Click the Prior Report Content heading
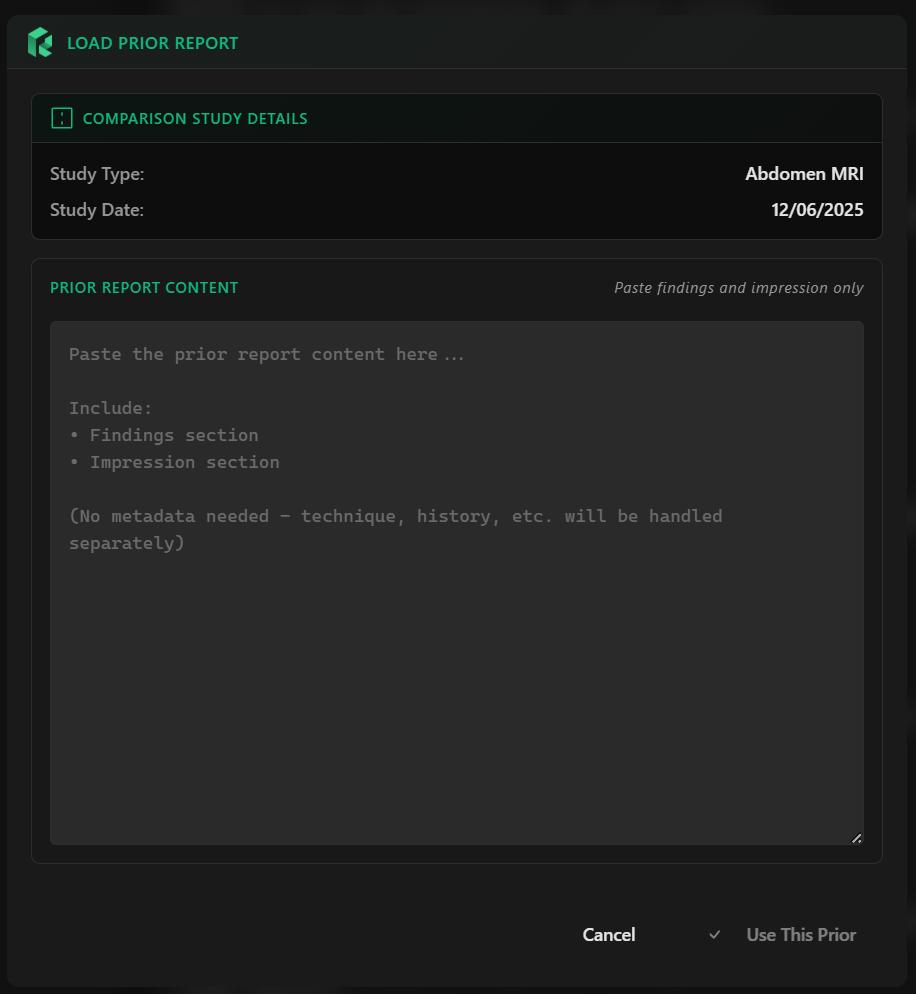 (x=144, y=288)
